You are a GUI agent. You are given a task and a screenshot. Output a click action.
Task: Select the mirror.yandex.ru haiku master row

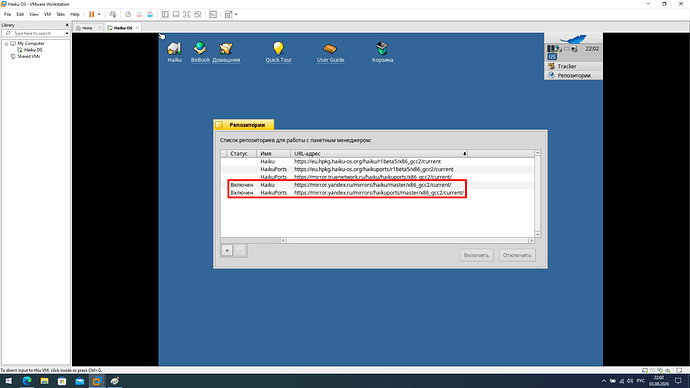coord(377,185)
